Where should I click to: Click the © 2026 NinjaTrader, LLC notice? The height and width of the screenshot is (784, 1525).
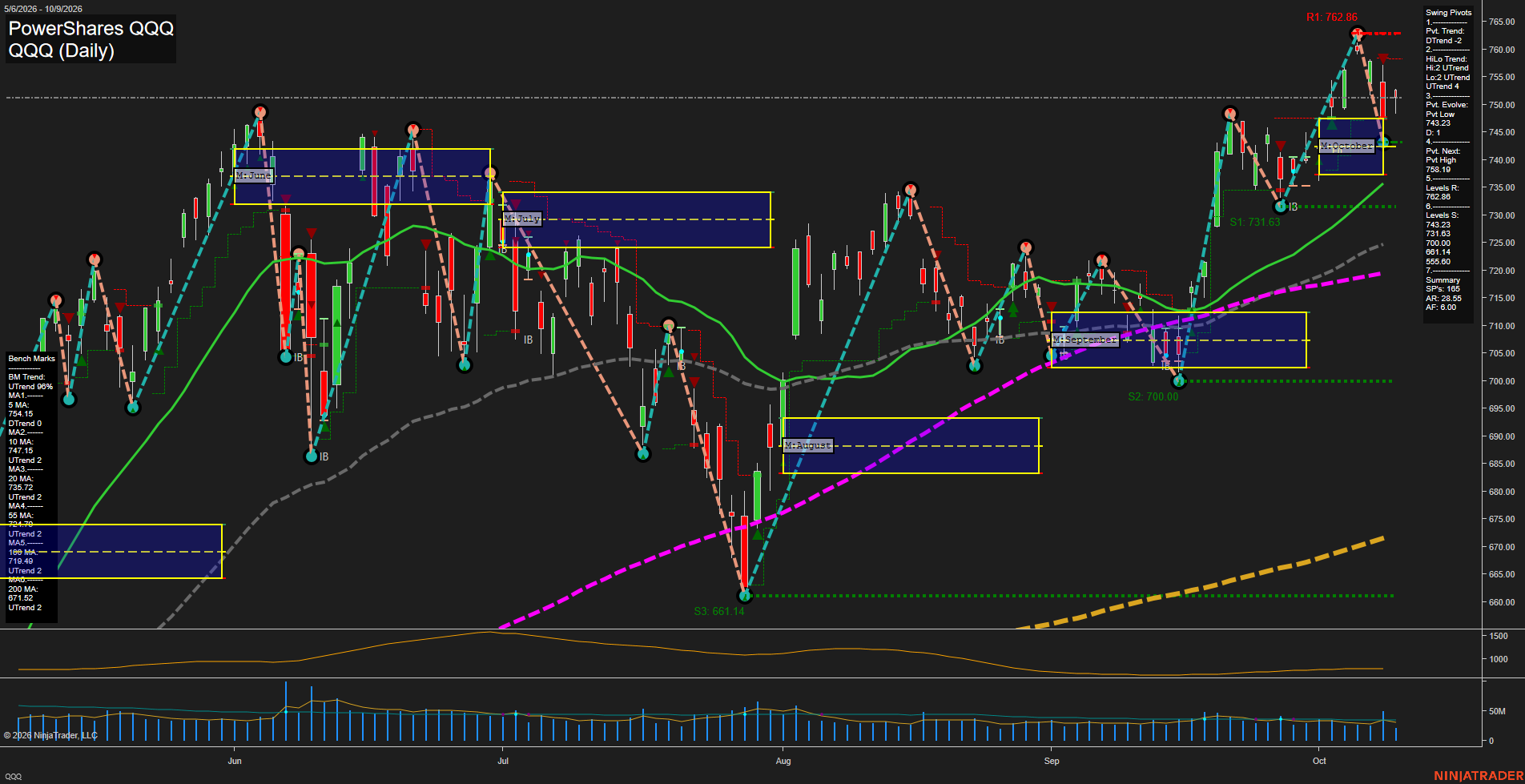[x=50, y=735]
